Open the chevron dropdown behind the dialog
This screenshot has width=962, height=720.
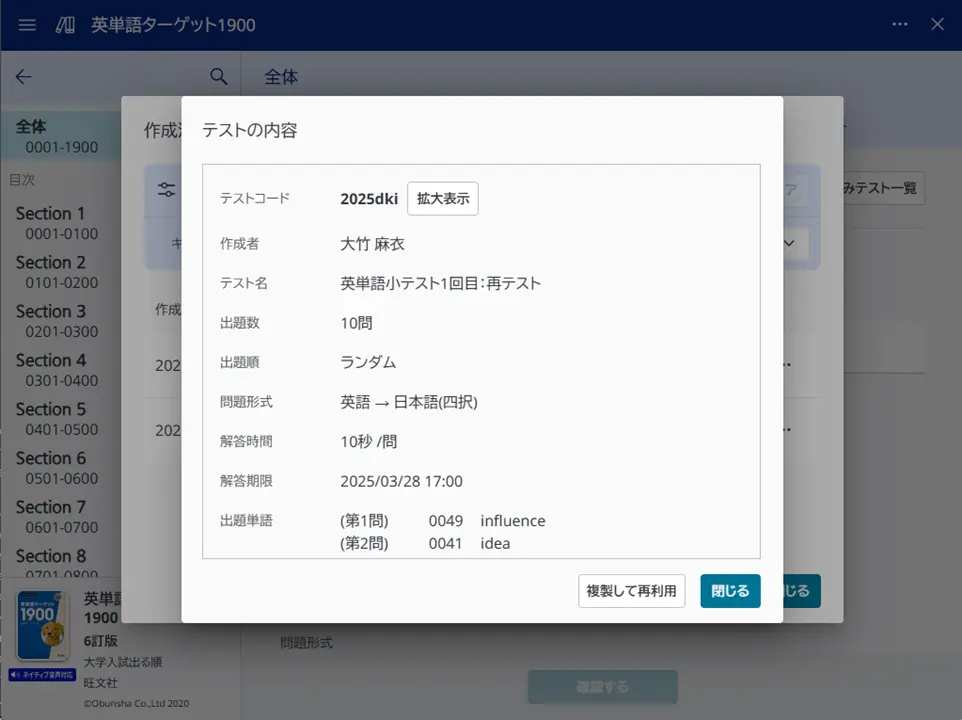788,243
